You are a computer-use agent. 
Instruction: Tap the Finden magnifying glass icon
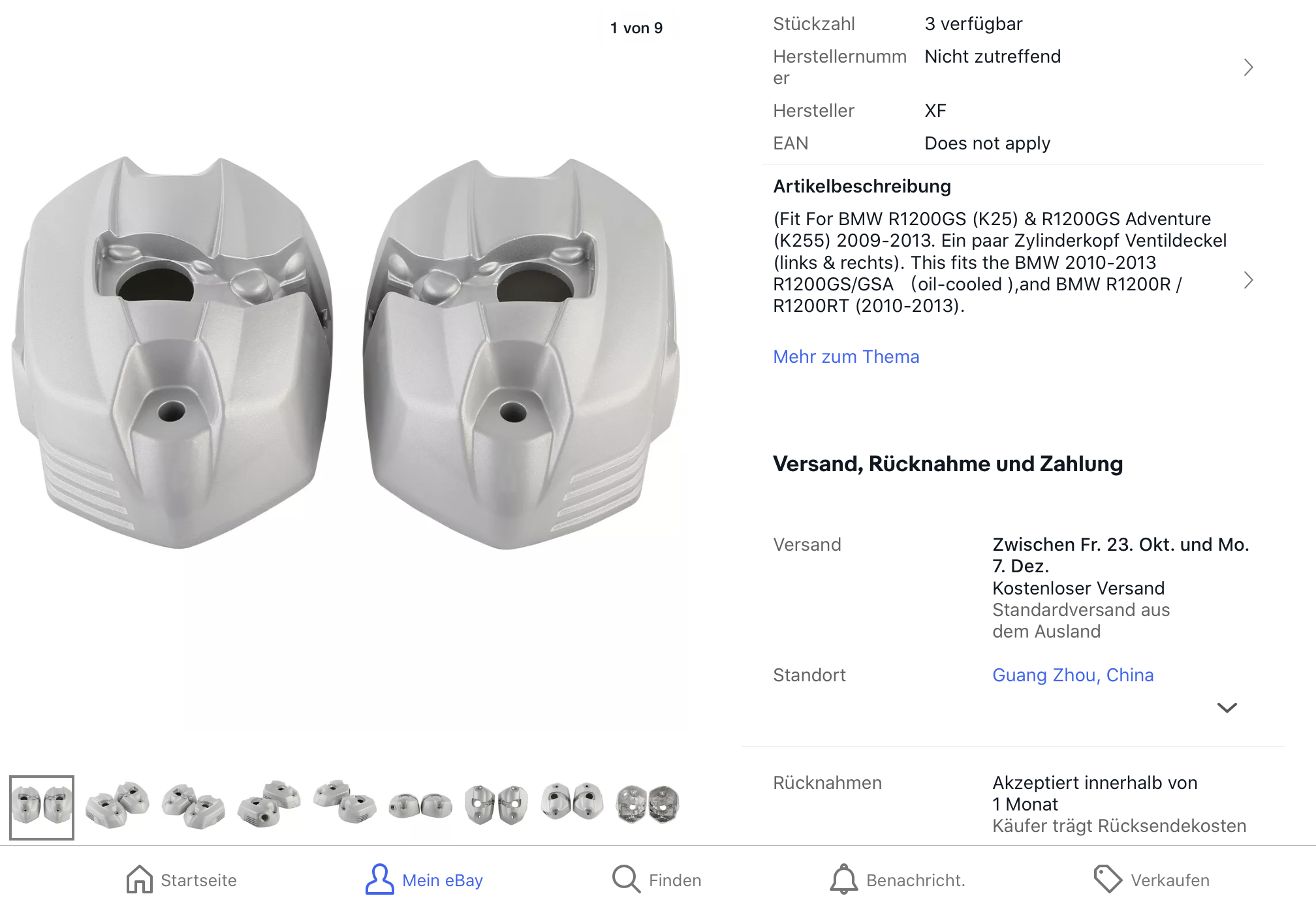626,880
